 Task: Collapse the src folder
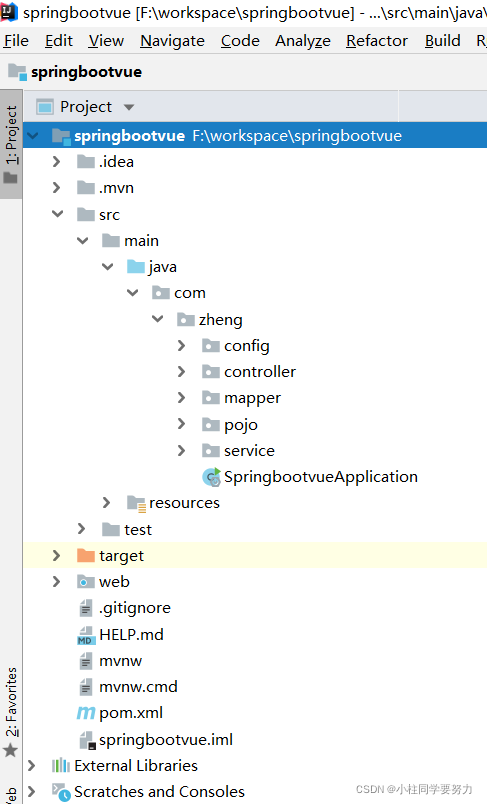[57, 214]
